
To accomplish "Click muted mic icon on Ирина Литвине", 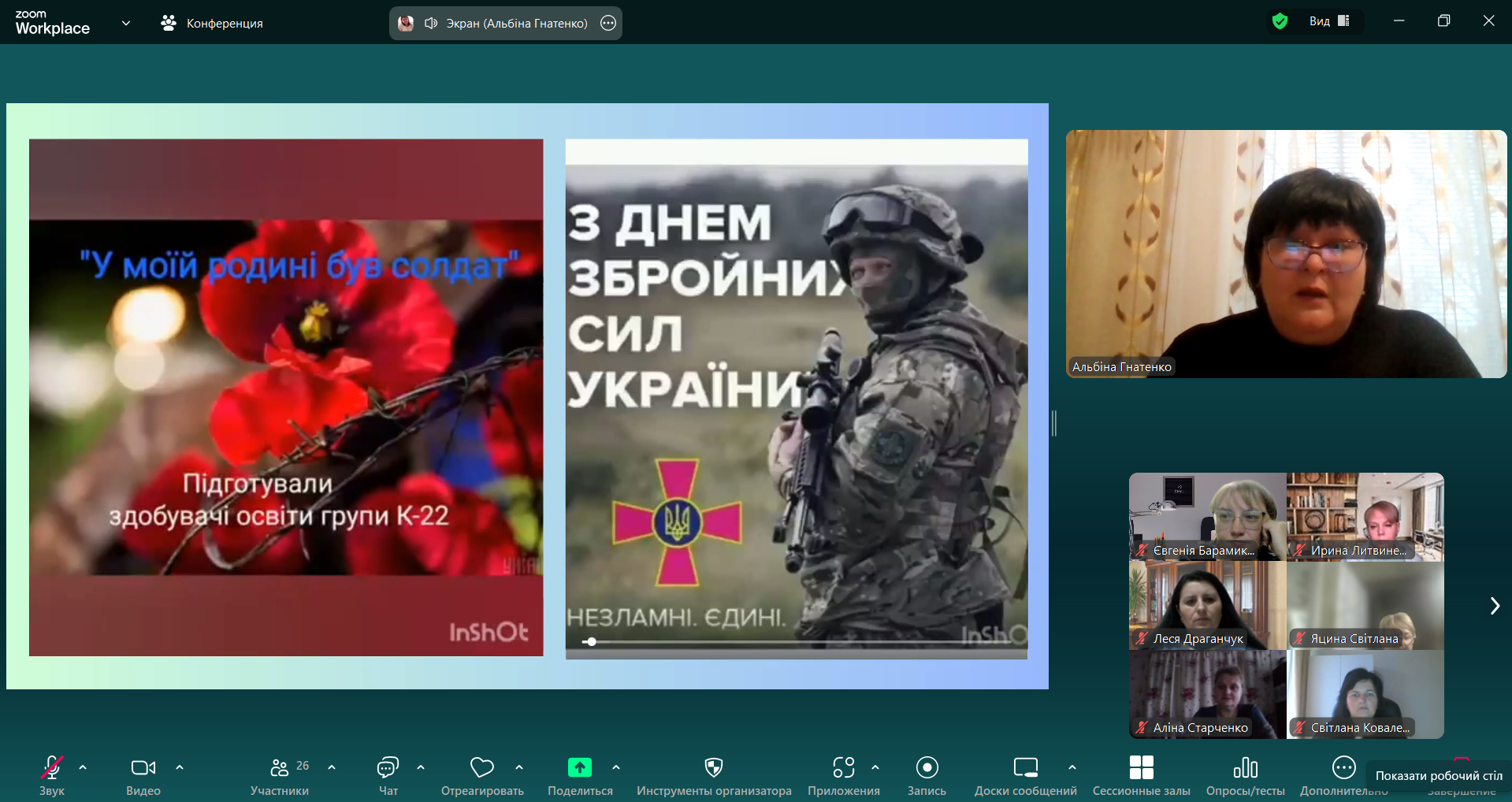I will tap(1299, 550).
